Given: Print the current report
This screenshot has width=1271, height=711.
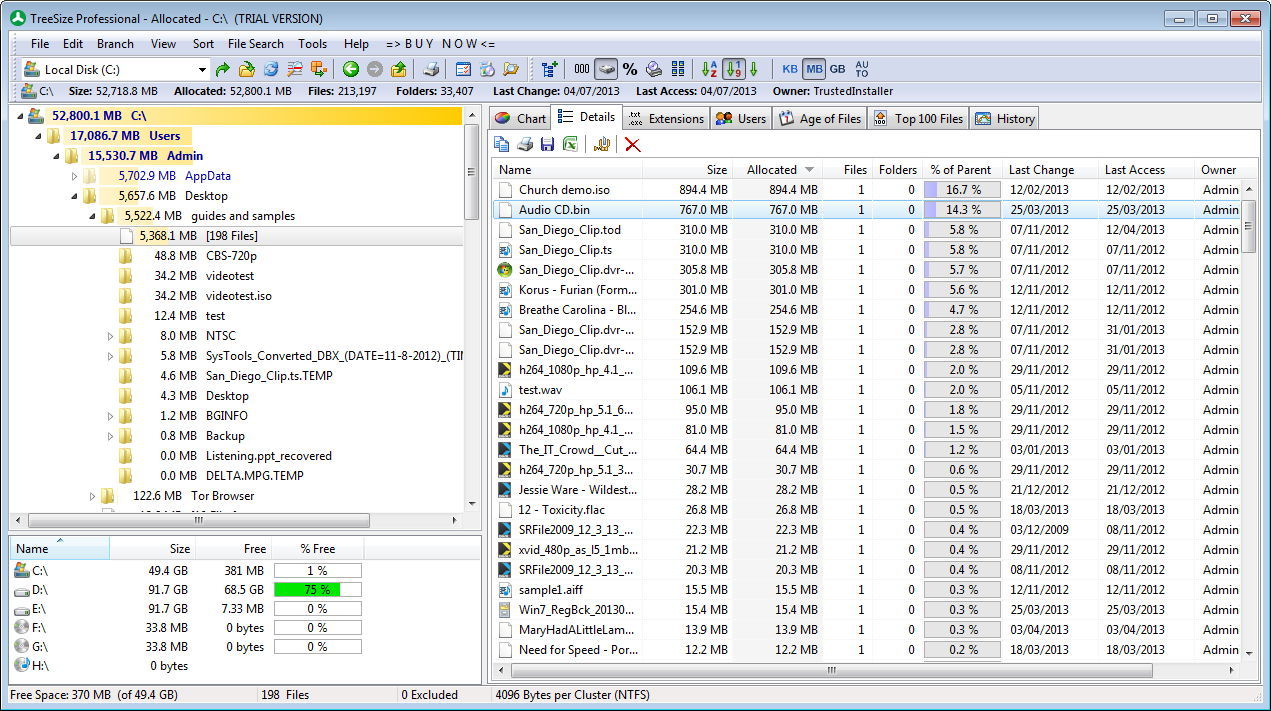Looking at the screenshot, I should 524,143.
